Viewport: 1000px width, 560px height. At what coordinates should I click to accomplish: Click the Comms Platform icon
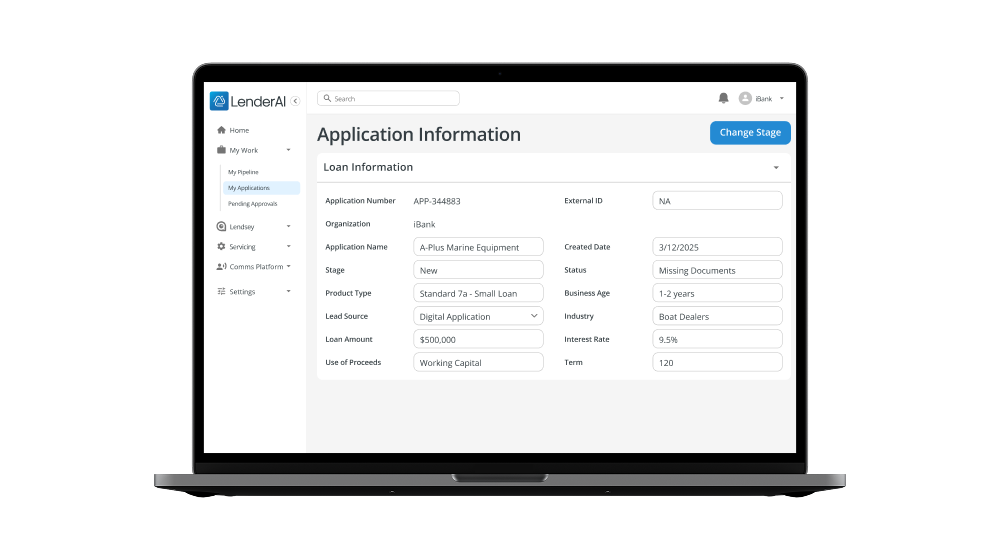(x=221, y=267)
